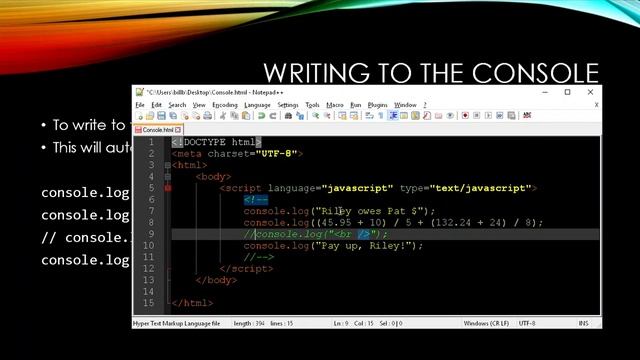The width and height of the screenshot is (640, 360).
Task: Click the 'Ln : 9' status bar entry
Action: pyautogui.click(x=341, y=323)
